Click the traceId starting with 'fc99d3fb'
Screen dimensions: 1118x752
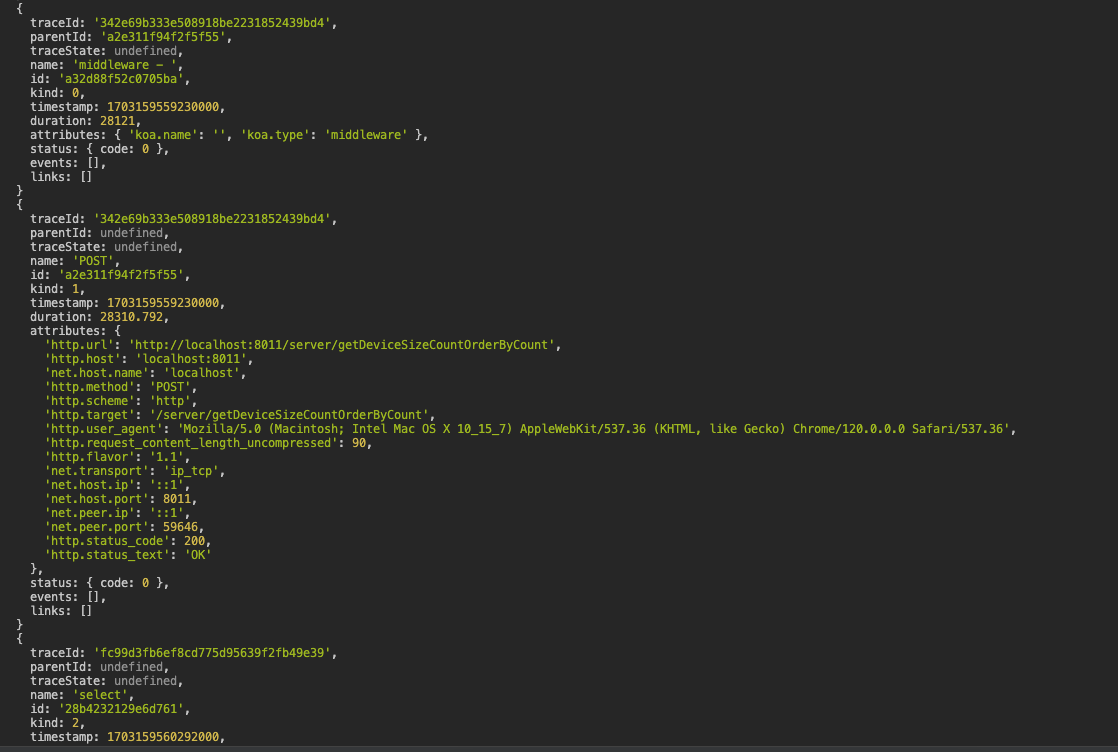click(x=215, y=653)
